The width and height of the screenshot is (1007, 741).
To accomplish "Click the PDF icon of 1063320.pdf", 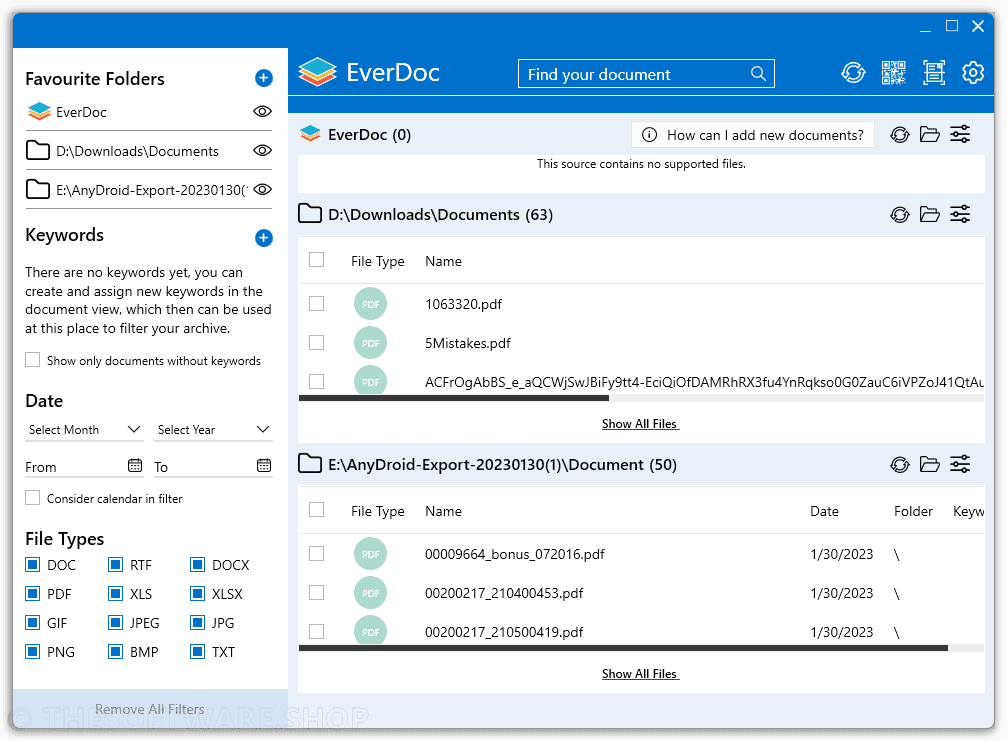I will [x=371, y=304].
